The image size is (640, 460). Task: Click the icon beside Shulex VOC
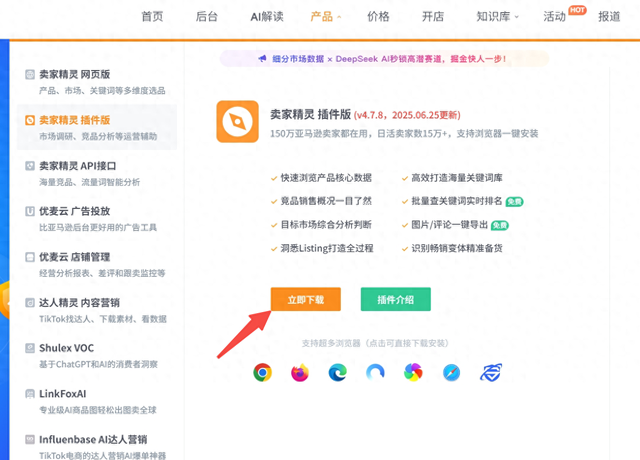(30, 348)
